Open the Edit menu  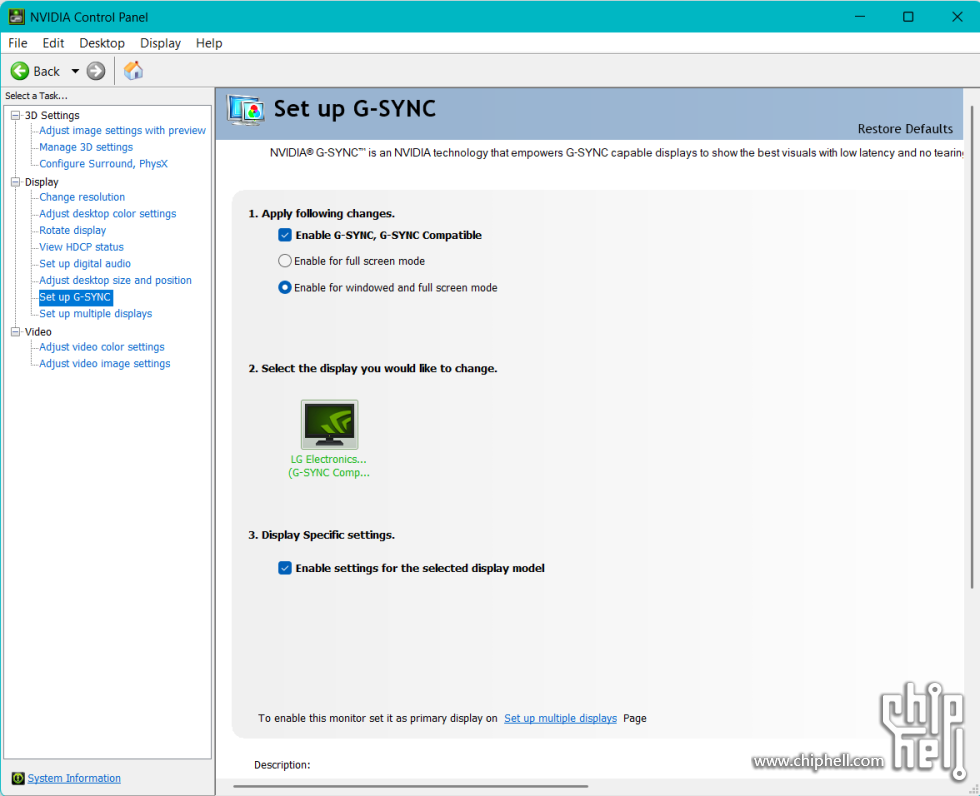(53, 43)
